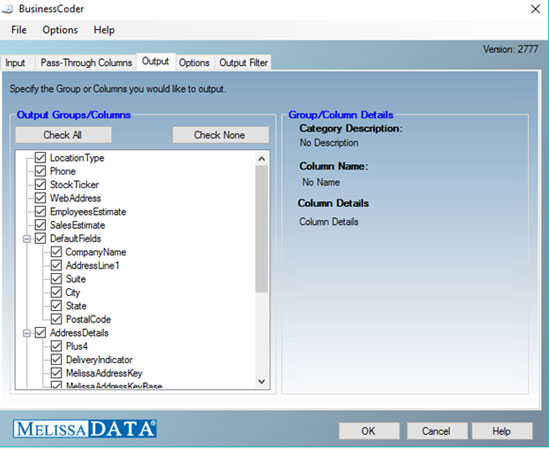This screenshot has width=549, height=449.
Task: Select the PostalCode tree label
Action: pos(89,319)
